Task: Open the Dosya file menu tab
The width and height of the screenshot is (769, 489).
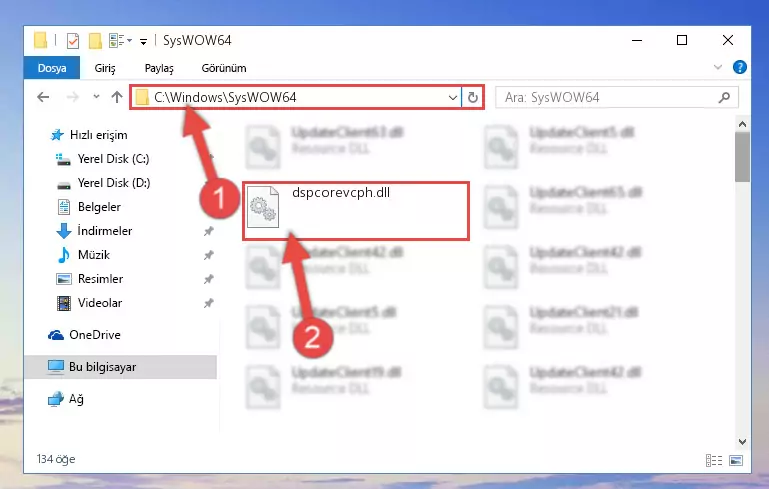Action: (x=51, y=68)
